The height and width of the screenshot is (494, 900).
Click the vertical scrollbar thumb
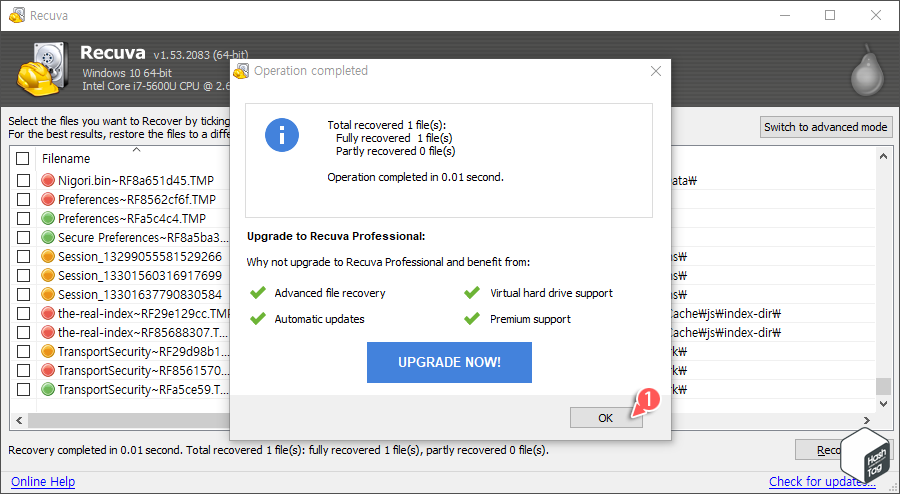(x=883, y=386)
